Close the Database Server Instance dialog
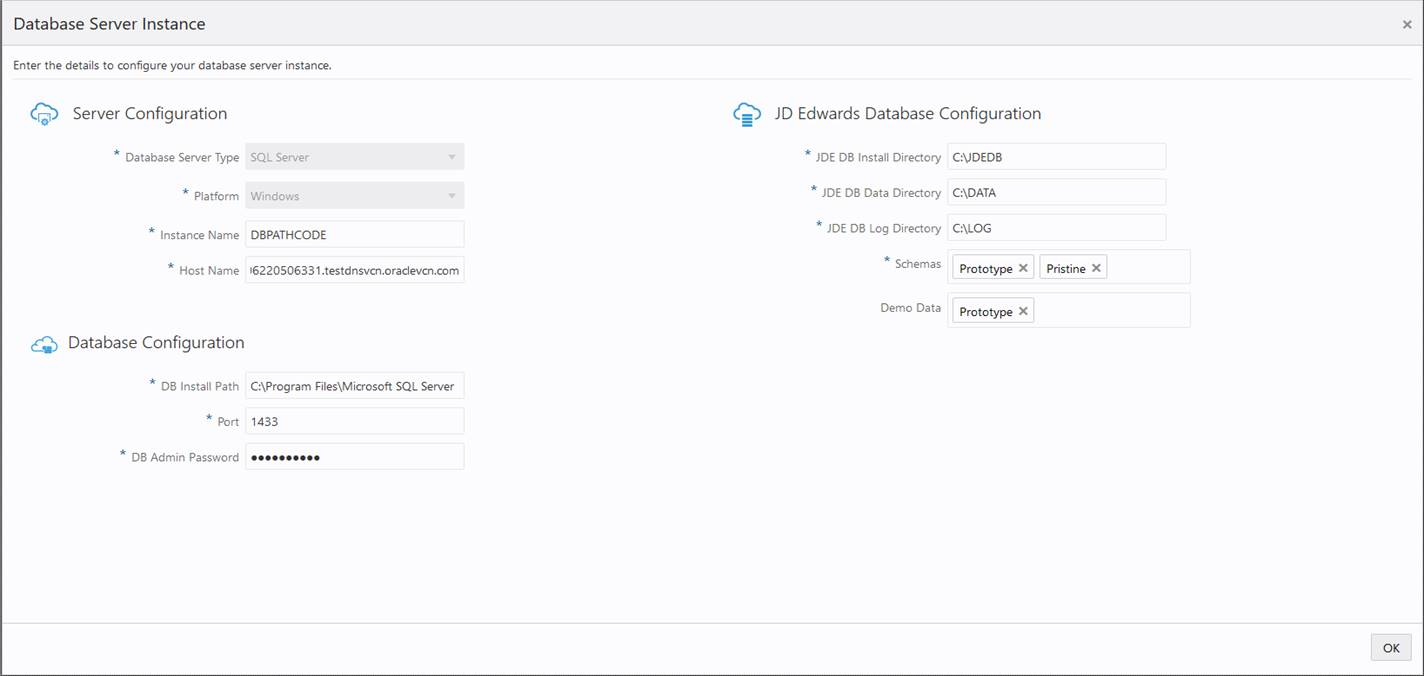 (1407, 24)
